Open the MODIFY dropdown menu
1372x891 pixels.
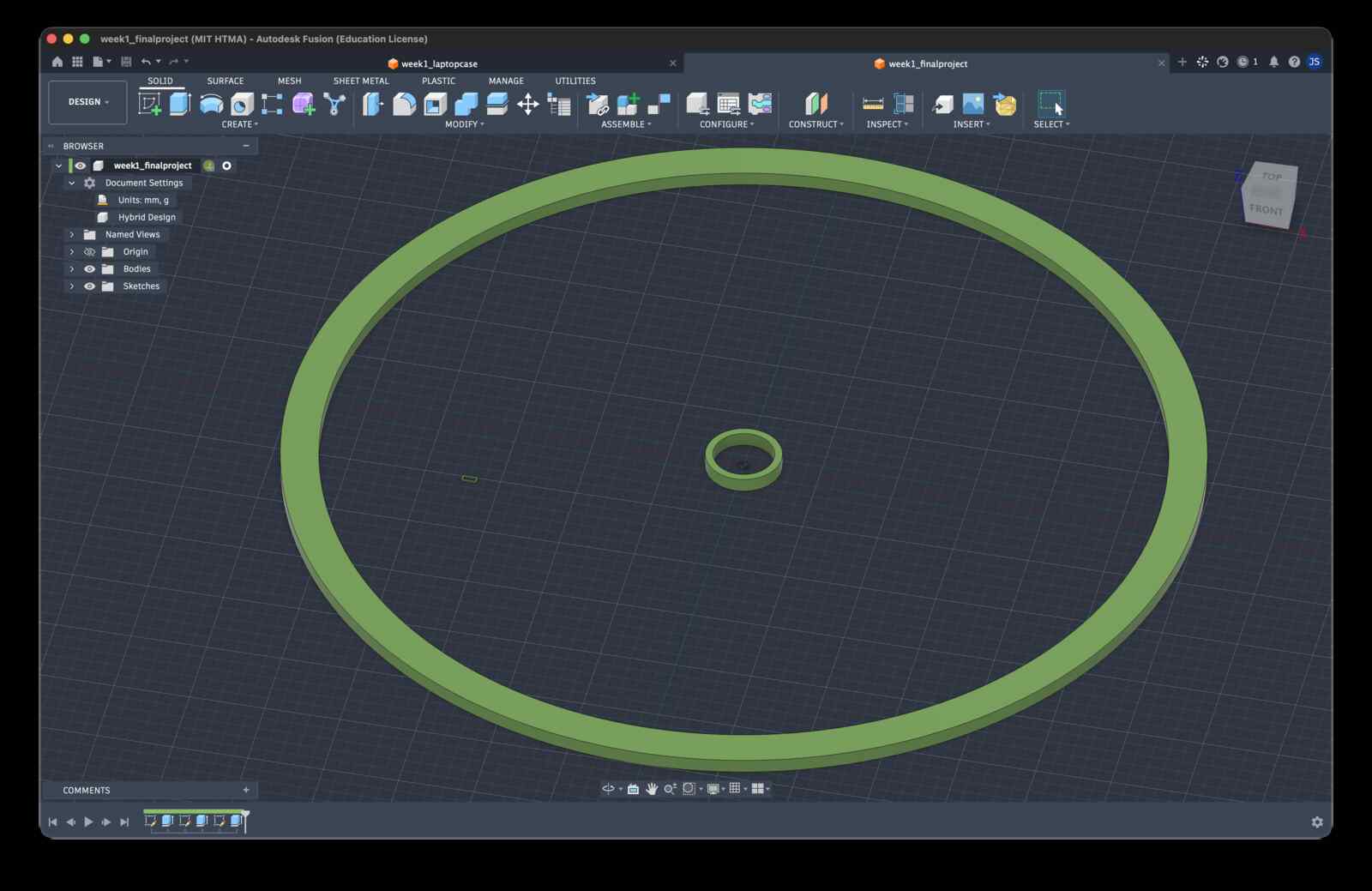point(464,124)
